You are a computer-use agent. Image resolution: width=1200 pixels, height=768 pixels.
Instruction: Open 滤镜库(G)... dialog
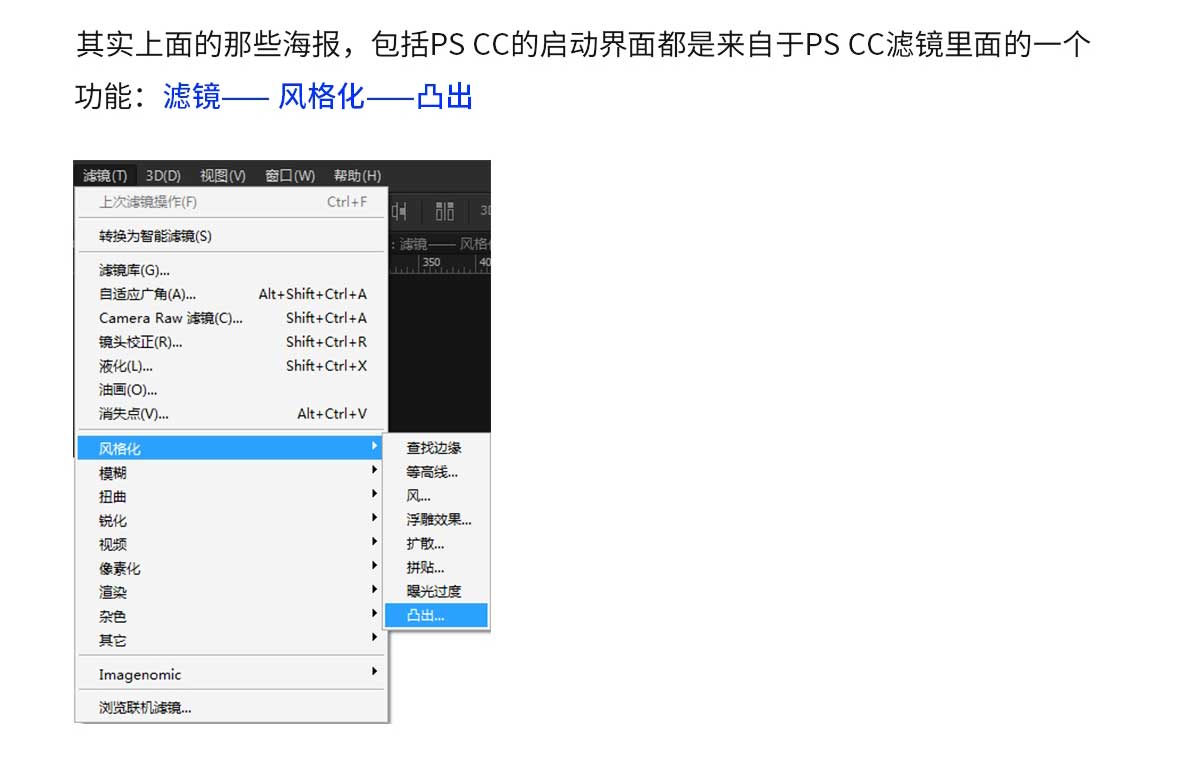point(232,270)
